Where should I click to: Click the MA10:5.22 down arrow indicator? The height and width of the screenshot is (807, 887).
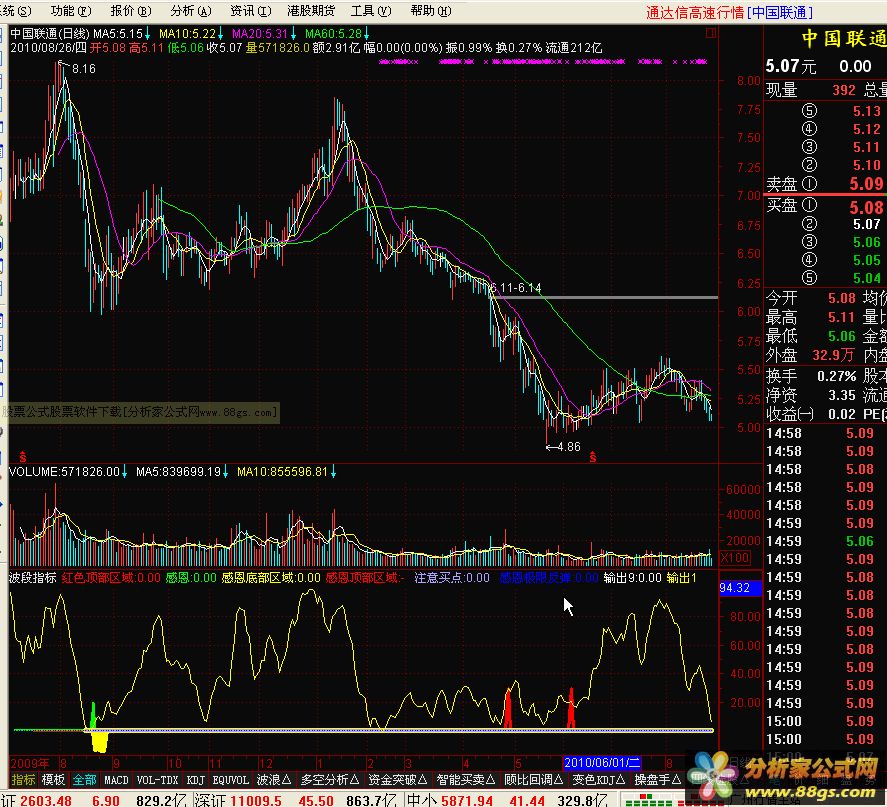pos(220,33)
